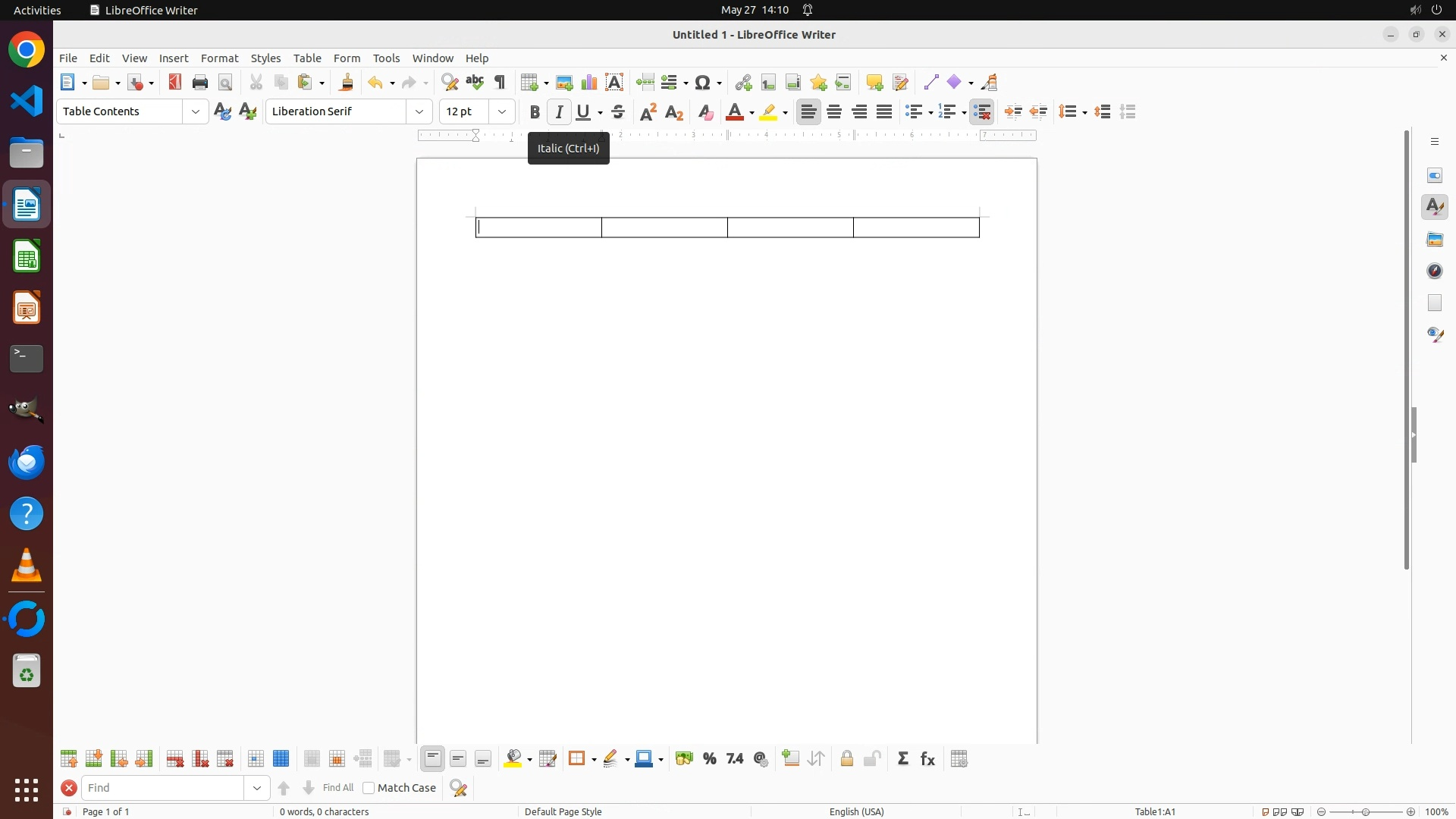Open the Sum formula icon in table toolbar
Viewport: 1456px width, 819px height.
pos(903,759)
